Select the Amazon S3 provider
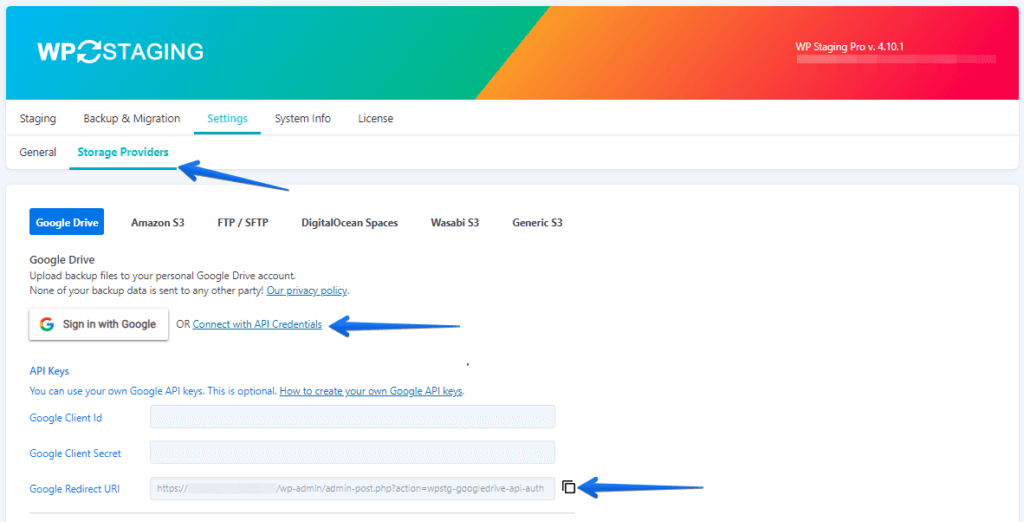Viewport: 1024px width, 522px height. click(157, 222)
